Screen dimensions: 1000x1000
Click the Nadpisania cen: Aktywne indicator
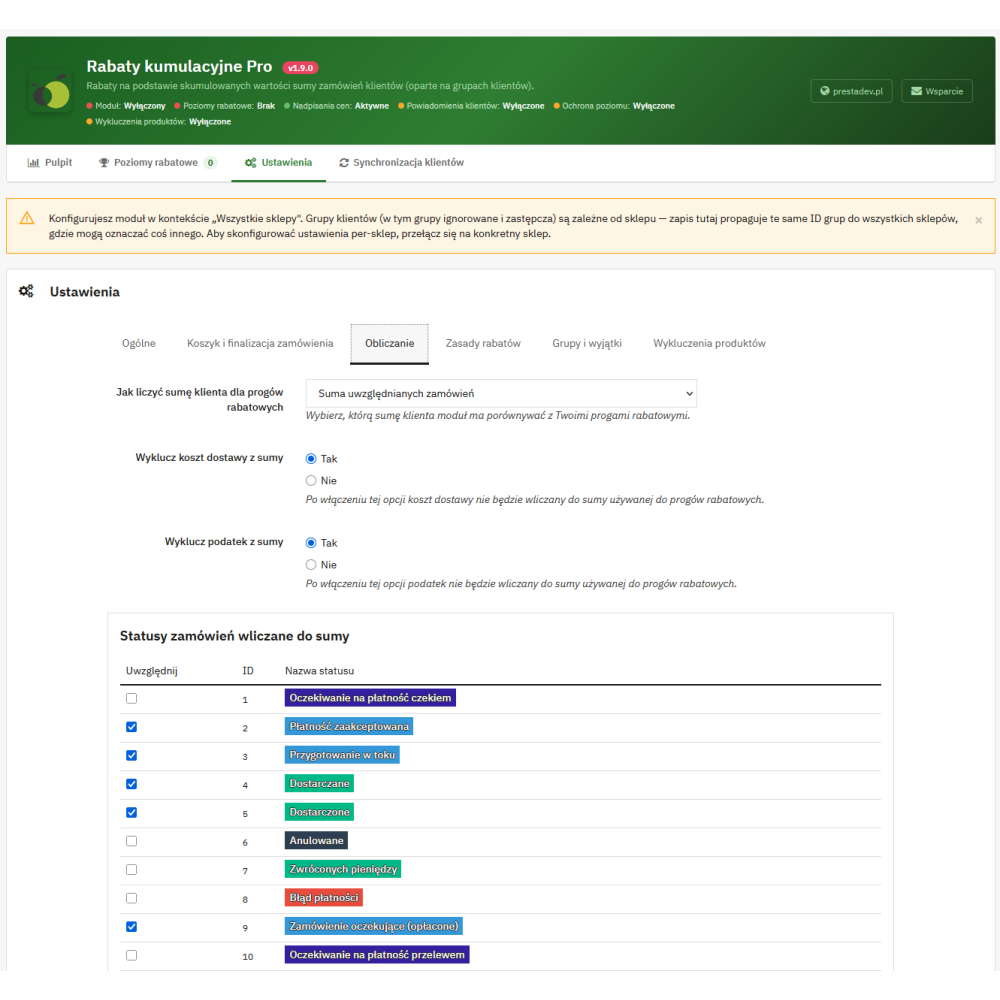[336, 106]
